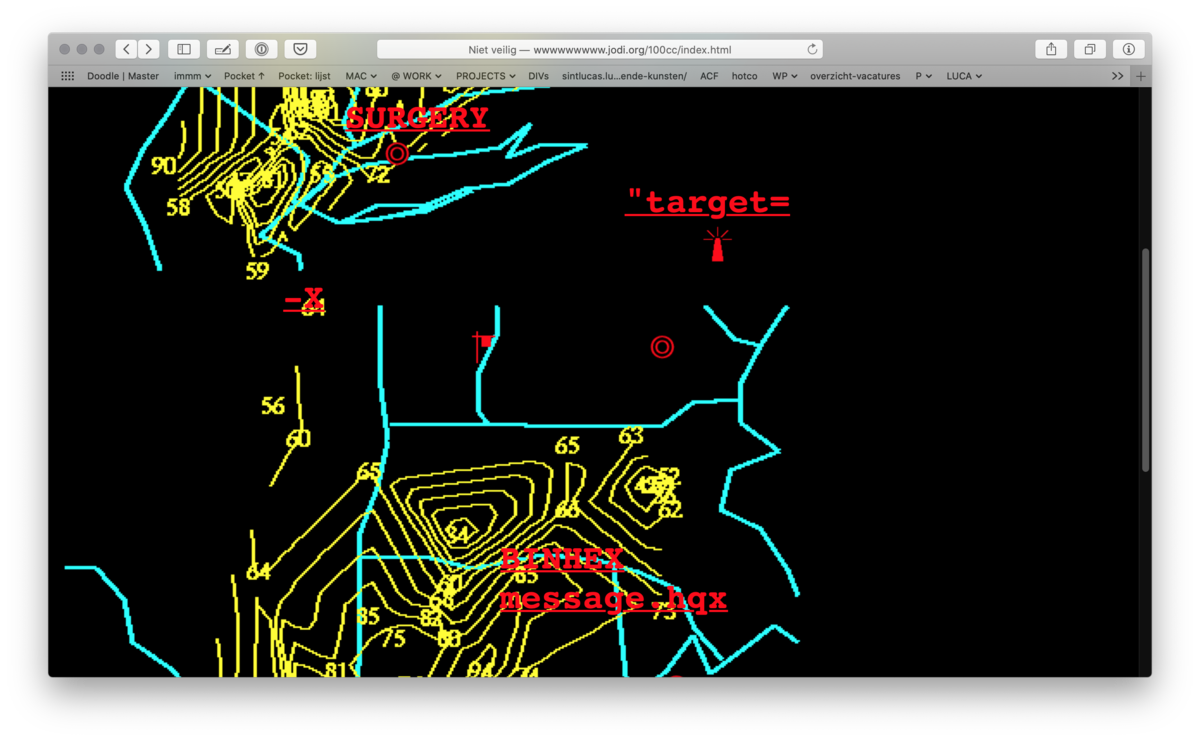Screen dimensions: 1200x741
Task: Click the back navigation arrow
Action: coord(127,49)
